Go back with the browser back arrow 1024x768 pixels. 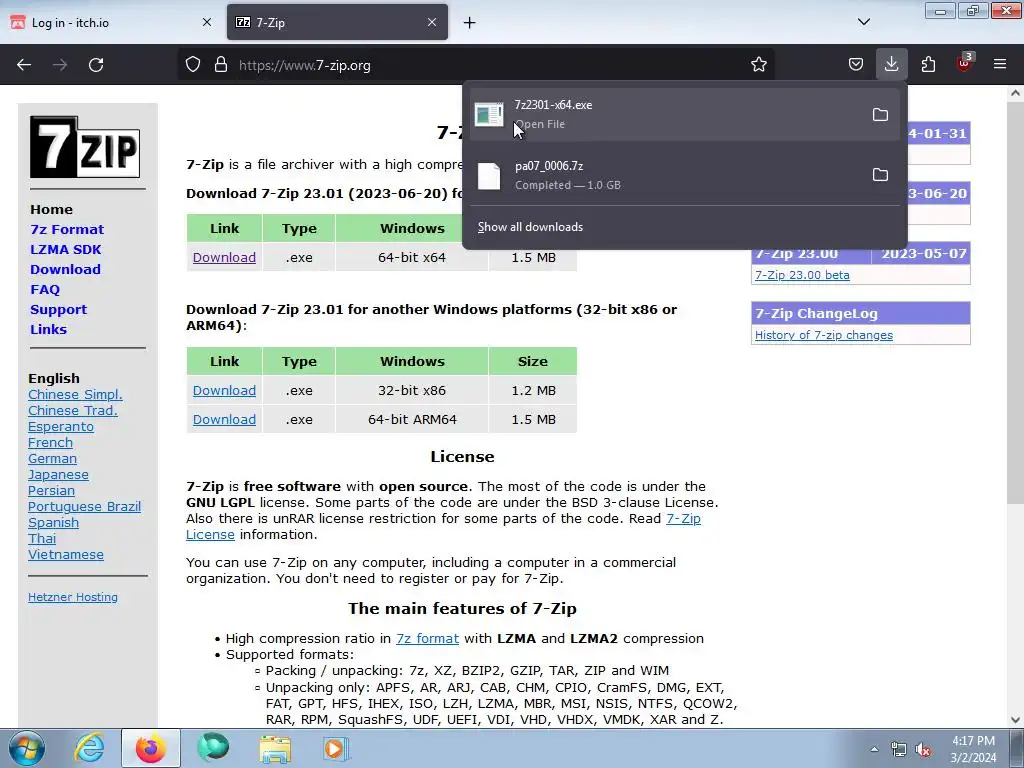tap(24, 65)
